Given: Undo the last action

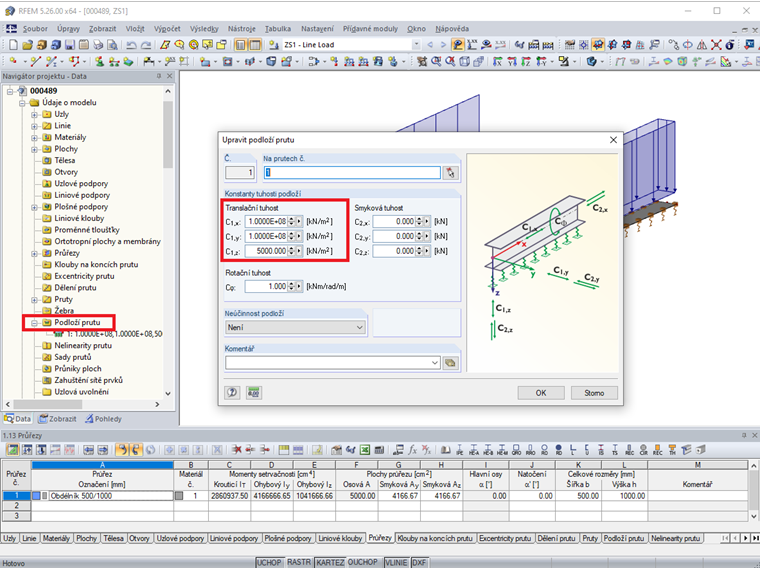Looking at the screenshot, I should (x=131, y=45).
